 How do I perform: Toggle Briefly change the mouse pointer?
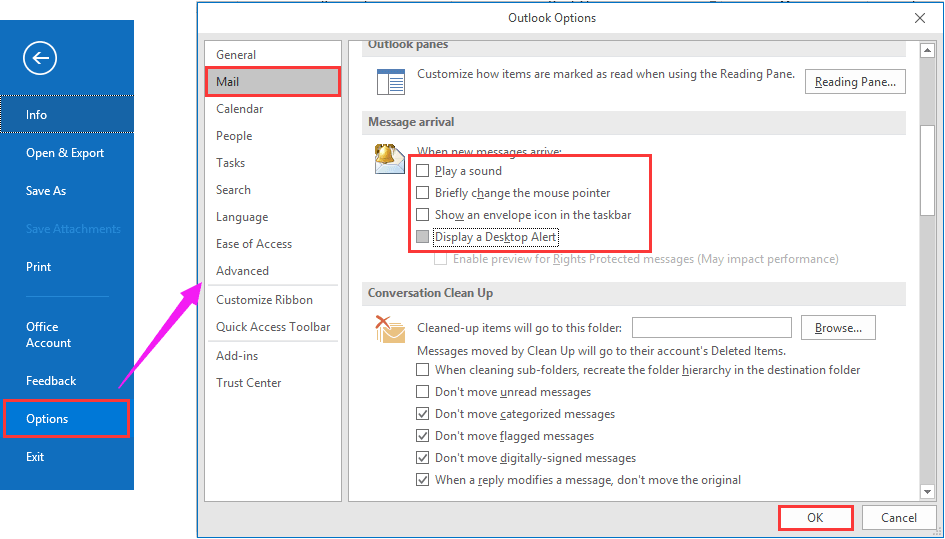pyautogui.click(x=422, y=193)
